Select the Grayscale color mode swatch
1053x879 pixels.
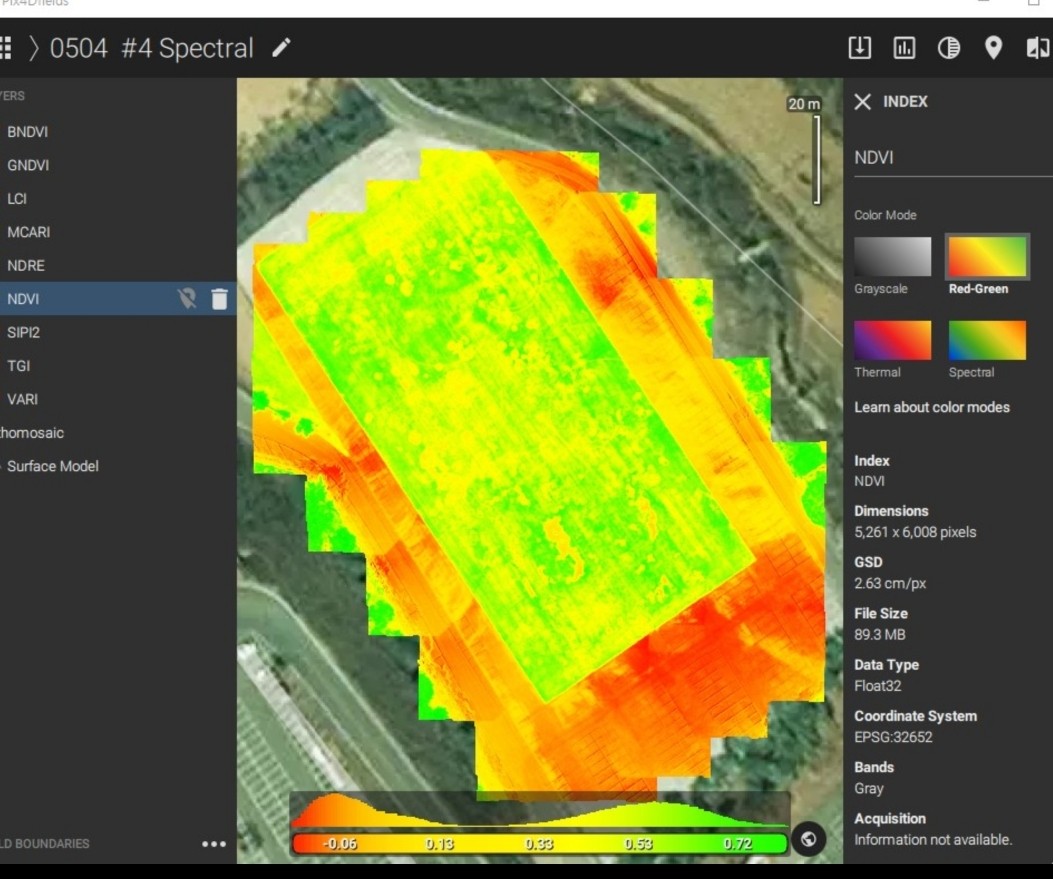[x=892, y=256]
